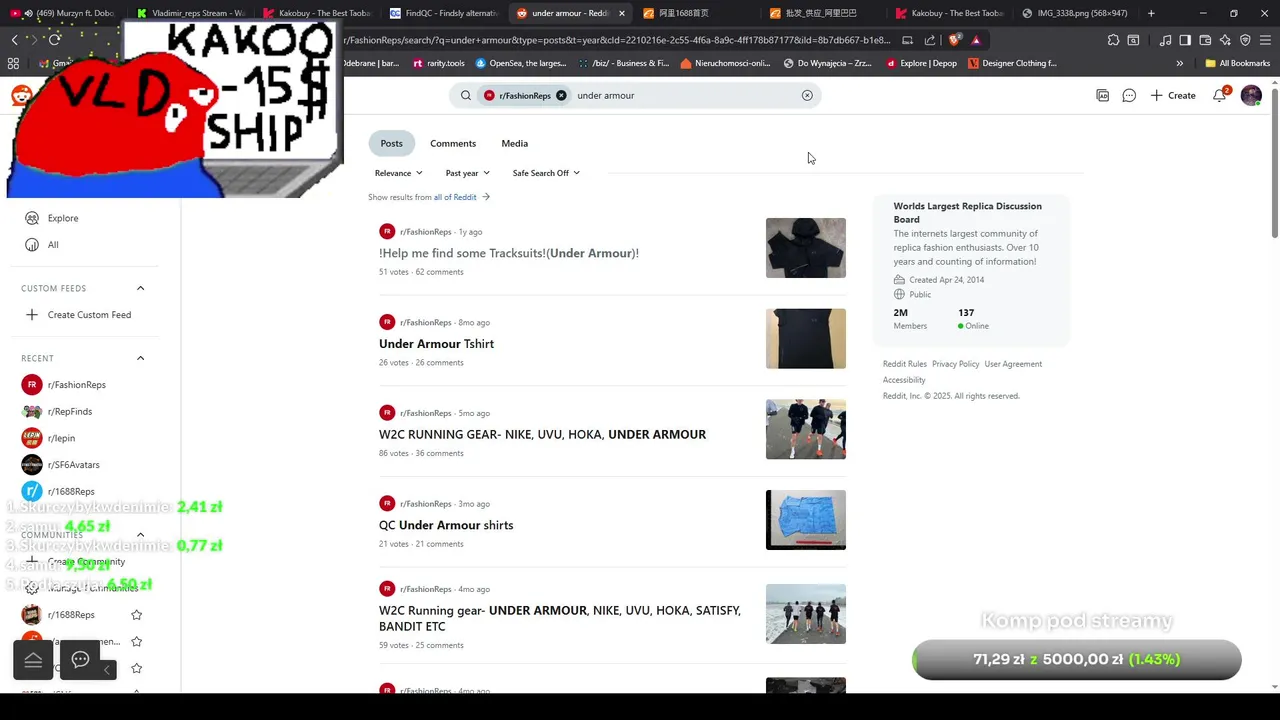The image size is (1280, 720).
Task: Open the Leo AI sparkle icon
Action: pos(1225,40)
